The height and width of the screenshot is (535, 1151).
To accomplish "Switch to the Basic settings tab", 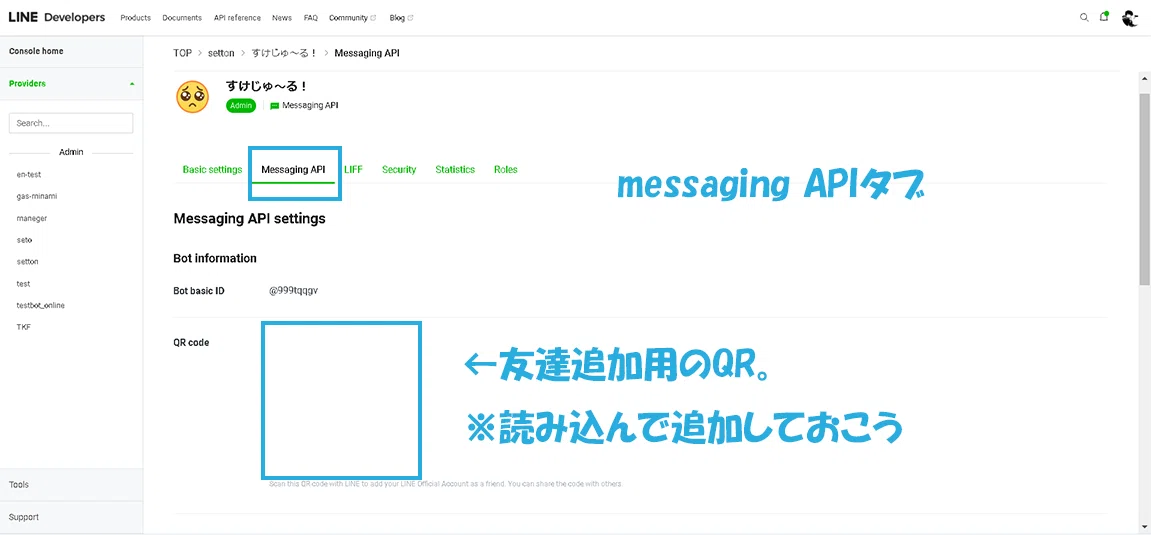I will click(212, 170).
